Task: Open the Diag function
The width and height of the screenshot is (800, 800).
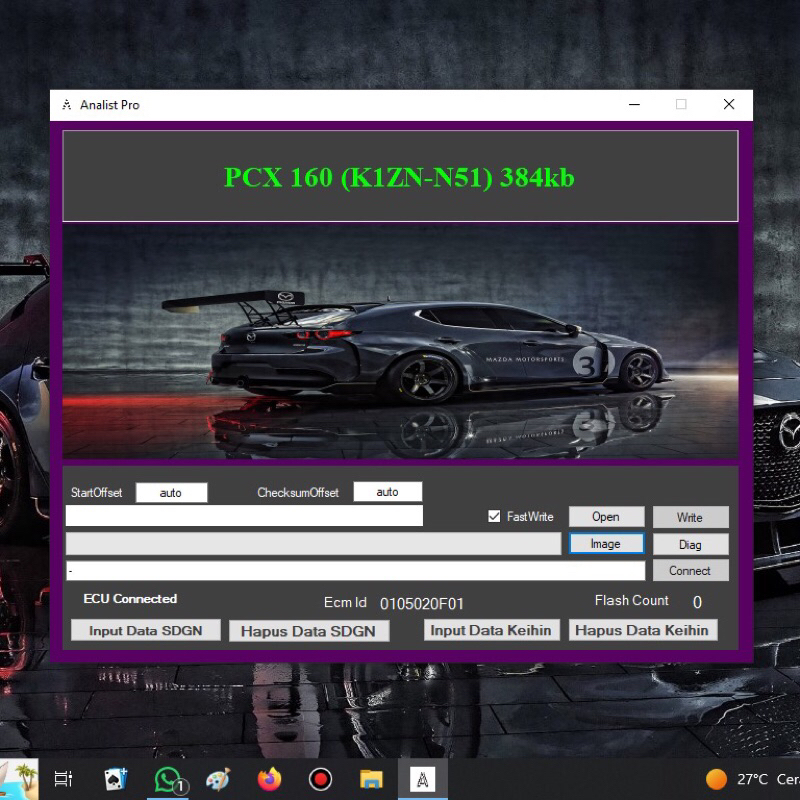Action: point(690,544)
